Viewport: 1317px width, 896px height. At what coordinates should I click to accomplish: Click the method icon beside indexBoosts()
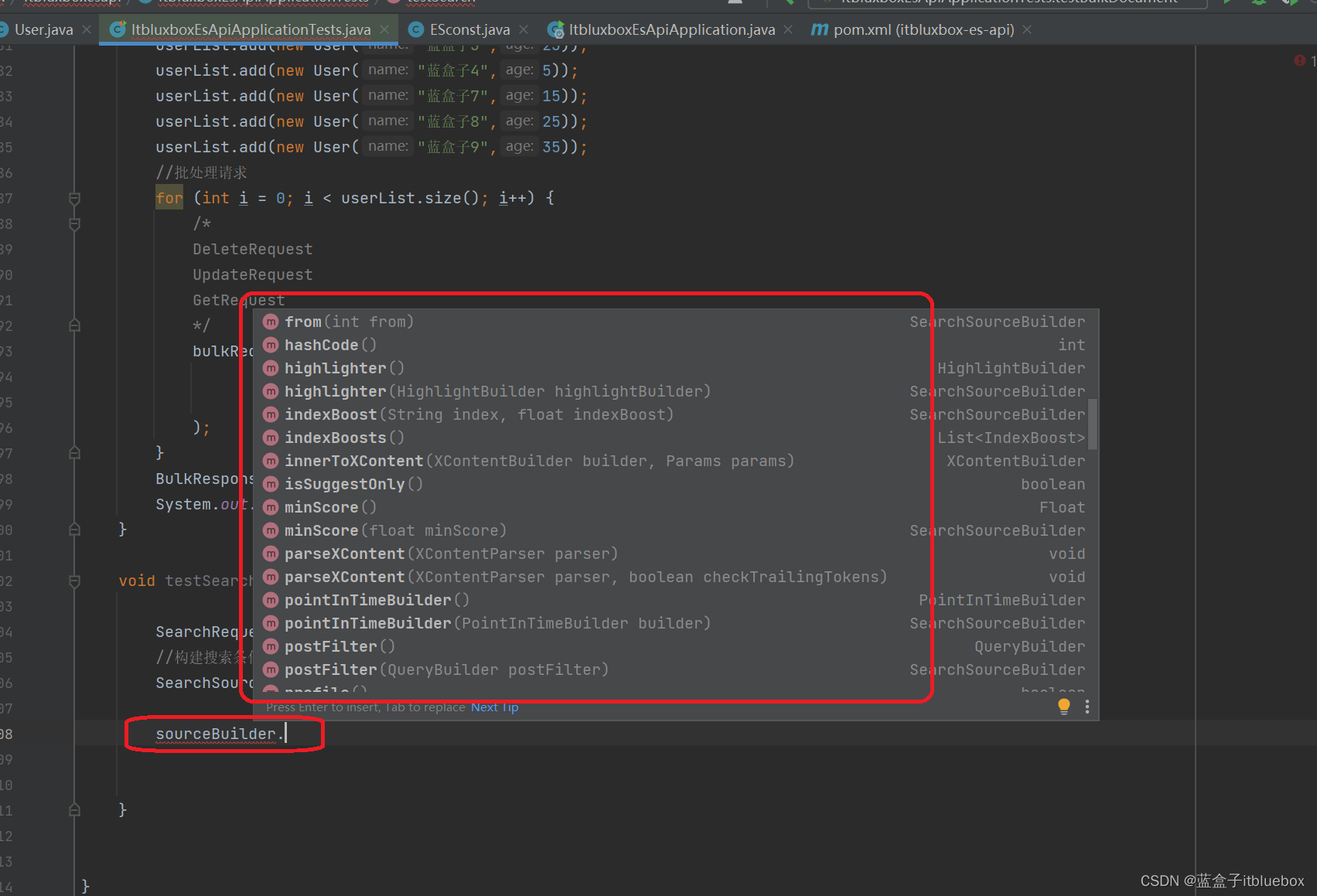(271, 438)
